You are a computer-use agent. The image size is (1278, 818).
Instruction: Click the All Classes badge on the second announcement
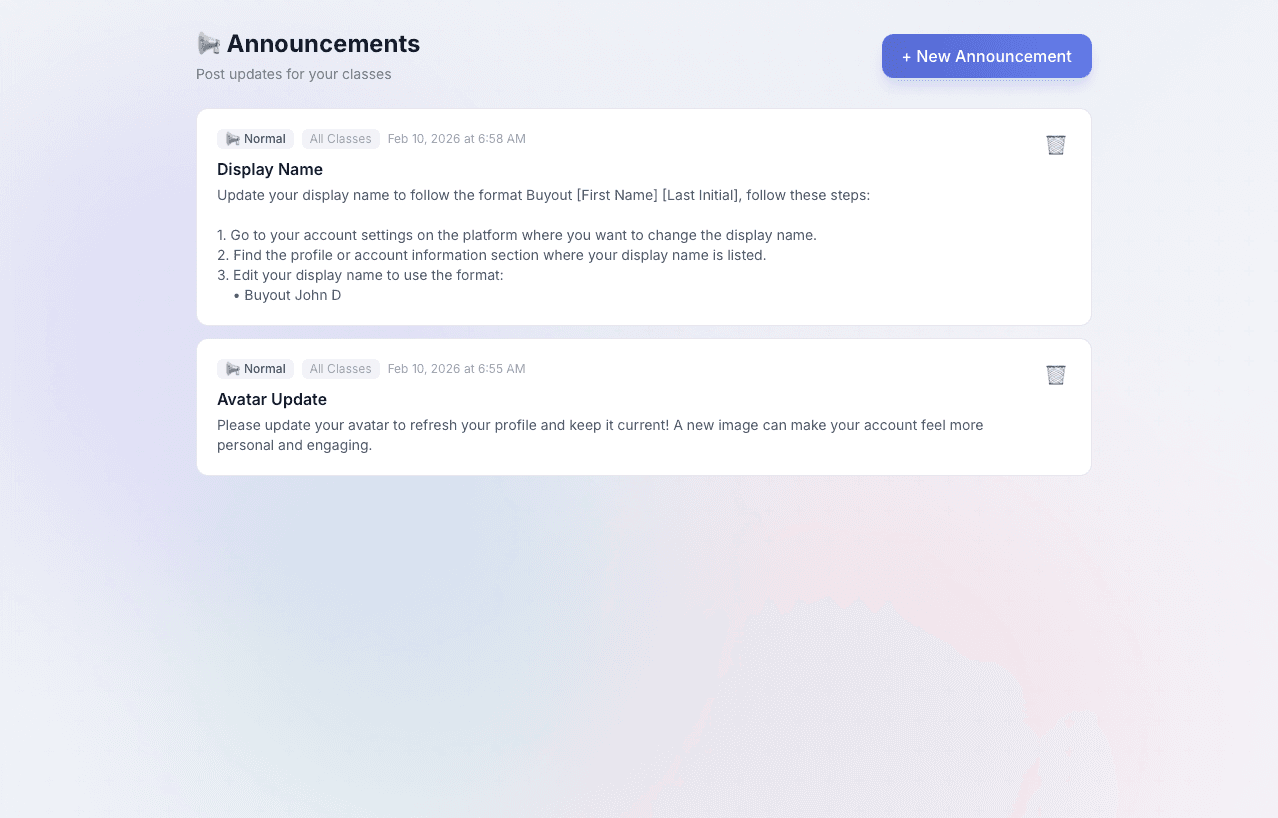pyautogui.click(x=340, y=368)
